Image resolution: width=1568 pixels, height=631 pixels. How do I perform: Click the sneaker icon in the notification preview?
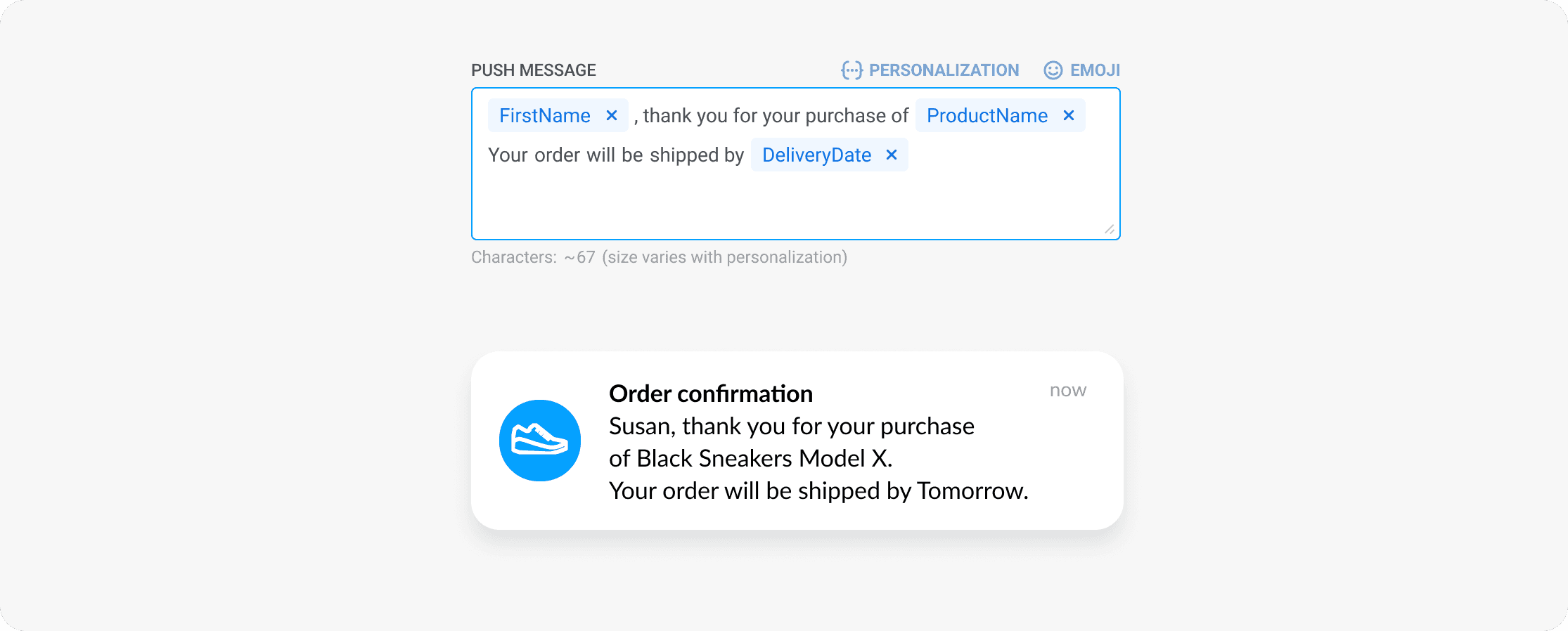[539, 440]
